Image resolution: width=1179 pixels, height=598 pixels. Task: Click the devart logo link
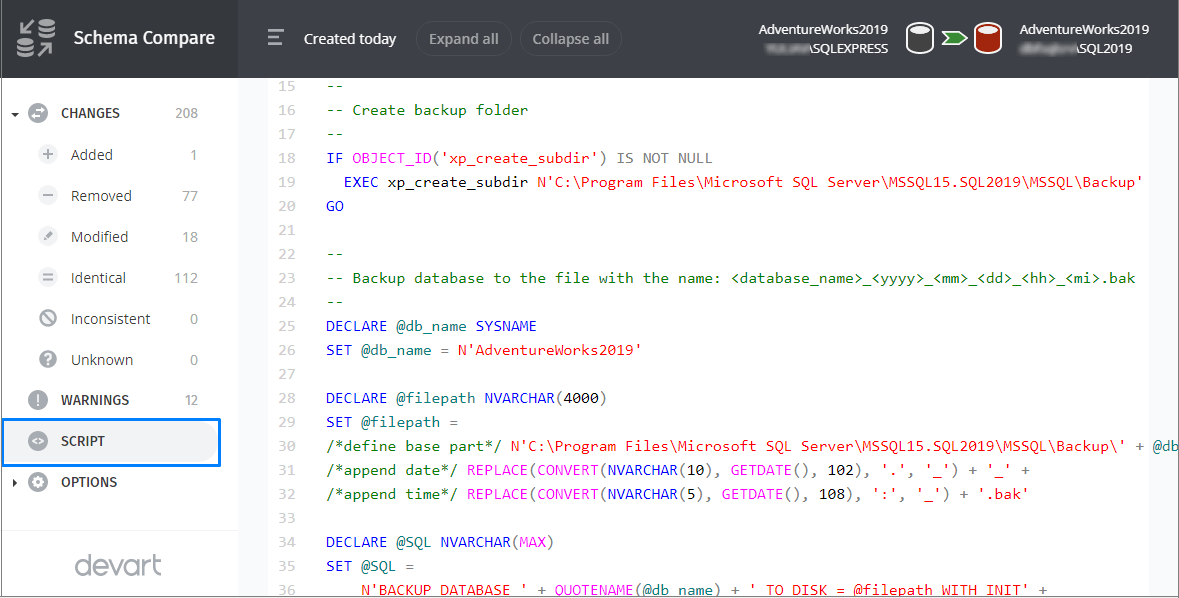coord(118,565)
